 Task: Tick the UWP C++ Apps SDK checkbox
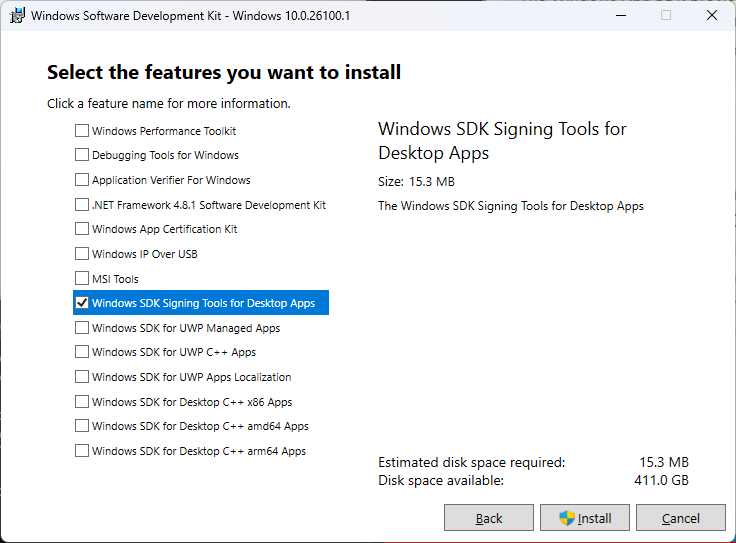[x=82, y=352]
